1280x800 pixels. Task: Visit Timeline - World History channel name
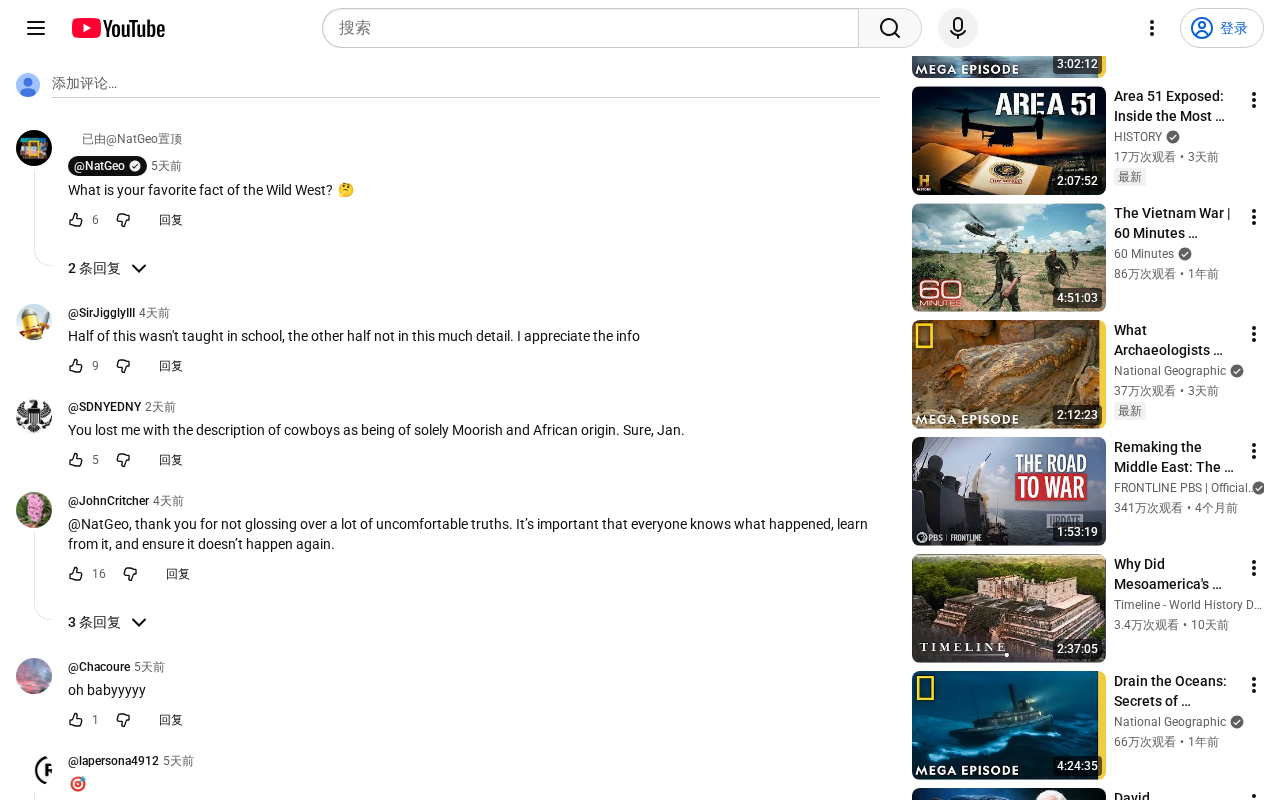(1188, 605)
